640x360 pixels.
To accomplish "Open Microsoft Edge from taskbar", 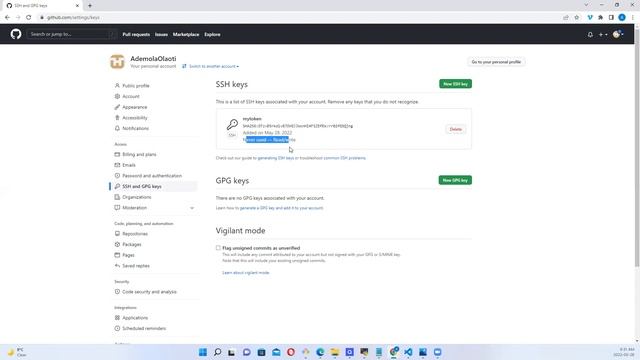I will coord(320,352).
